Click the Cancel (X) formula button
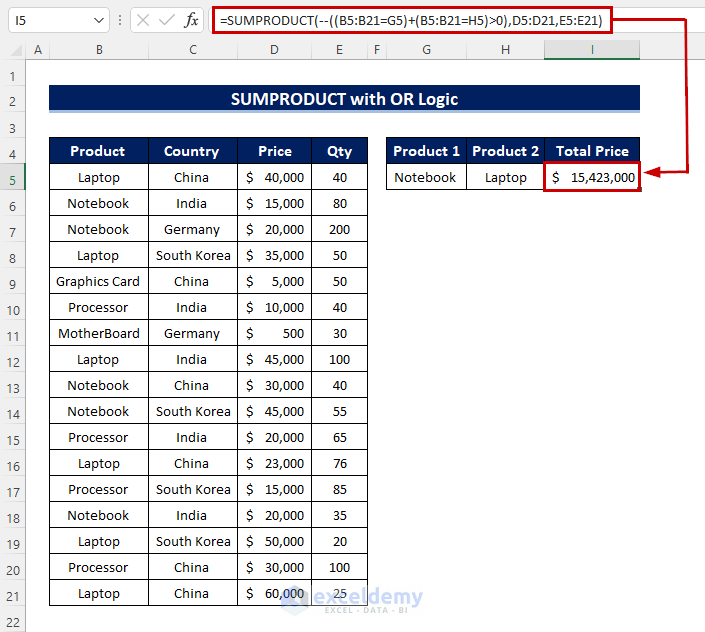Viewport: 705px width, 632px height. coord(143,20)
